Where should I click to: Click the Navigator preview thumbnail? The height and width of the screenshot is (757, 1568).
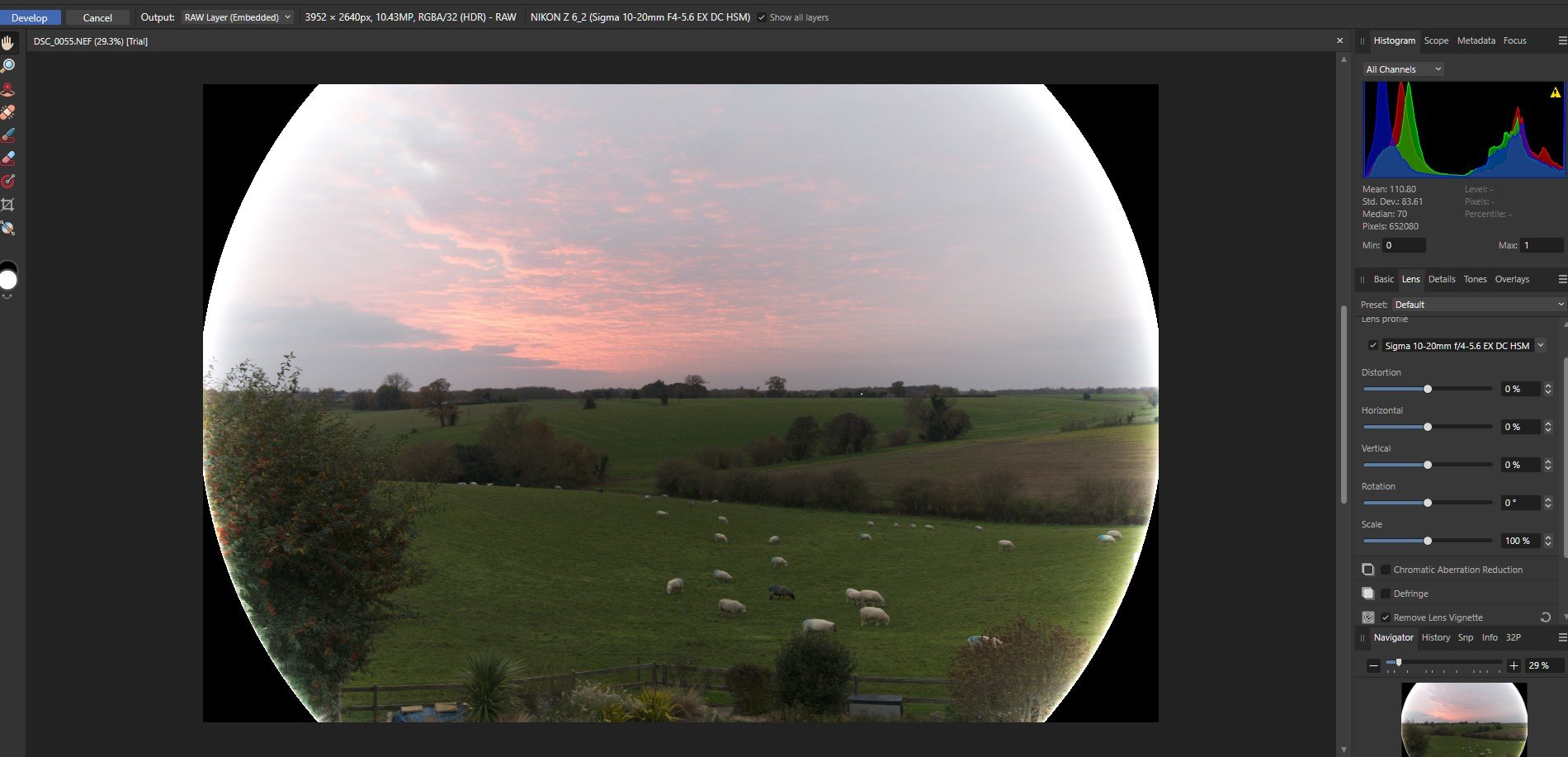click(1464, 719)
